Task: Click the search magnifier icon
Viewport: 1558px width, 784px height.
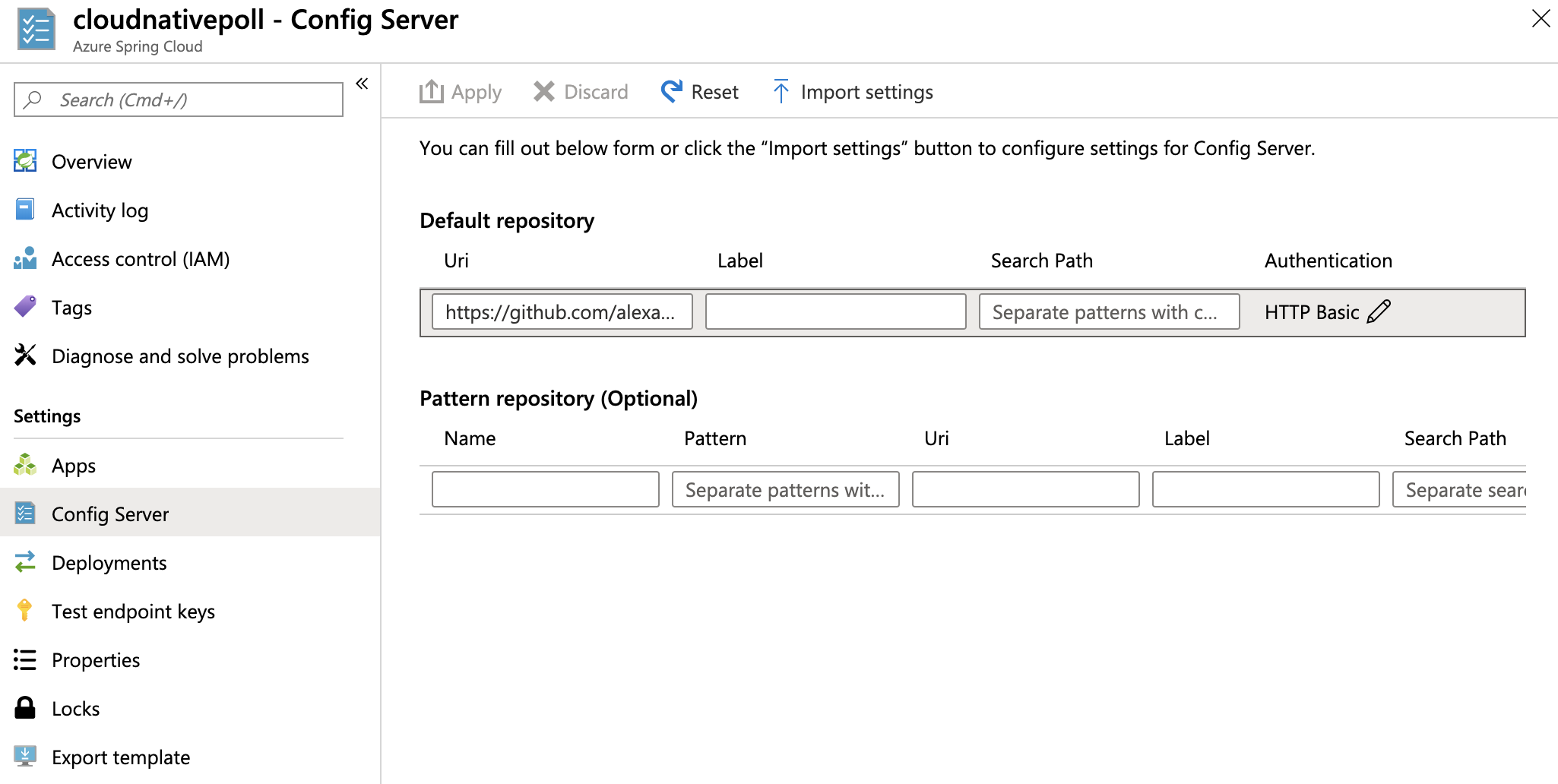Action: (x=33, y=100)
